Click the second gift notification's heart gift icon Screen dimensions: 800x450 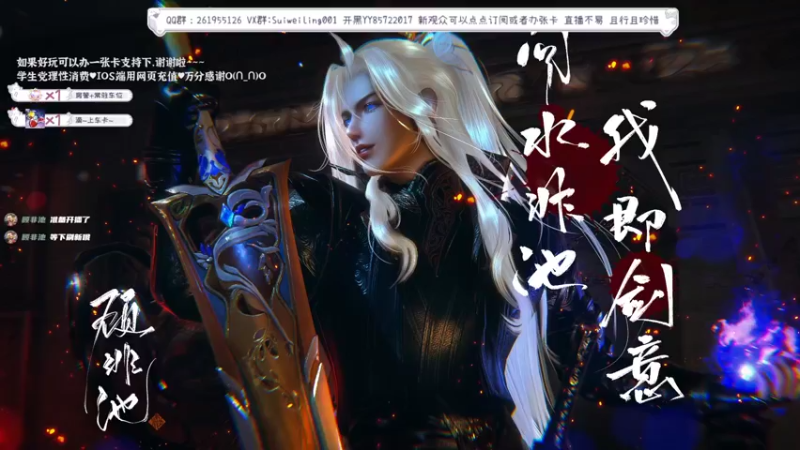pos(34,120)
